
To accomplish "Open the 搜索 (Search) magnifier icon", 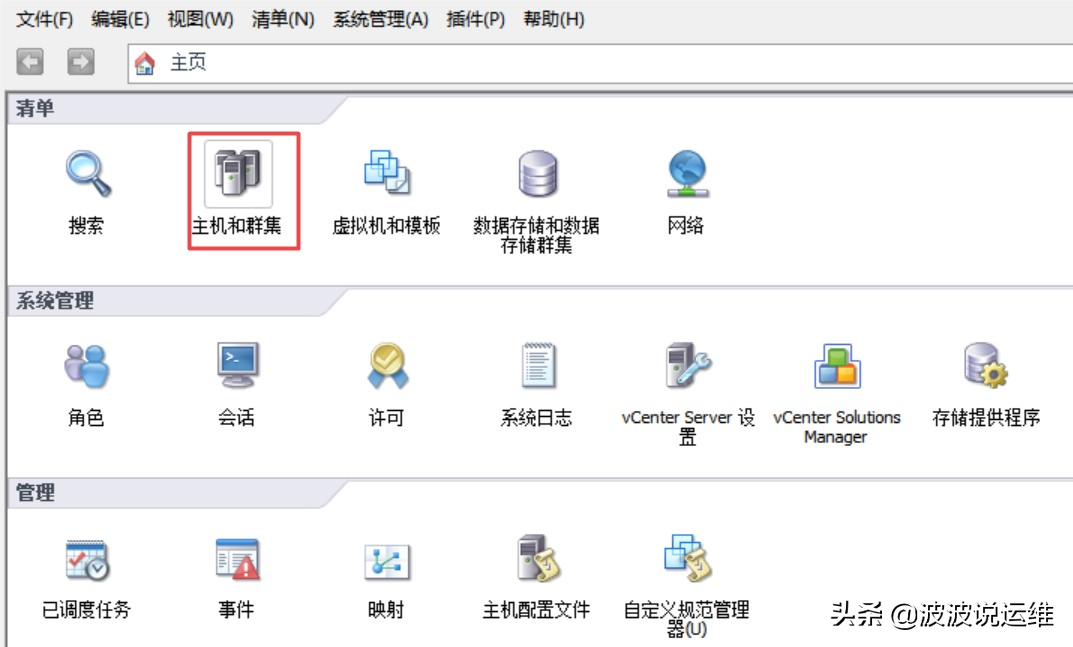I will 88,174.
